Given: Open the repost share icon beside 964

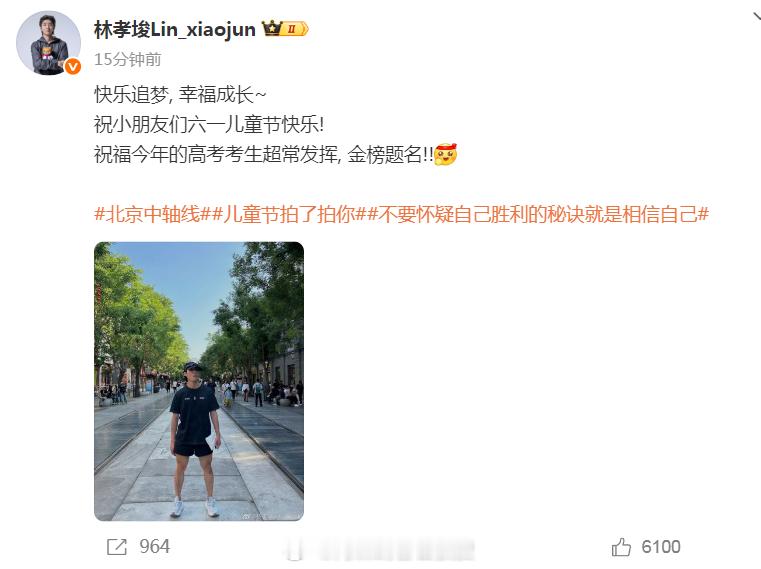Looking at the screenshot, I should (x=116, y=547).
